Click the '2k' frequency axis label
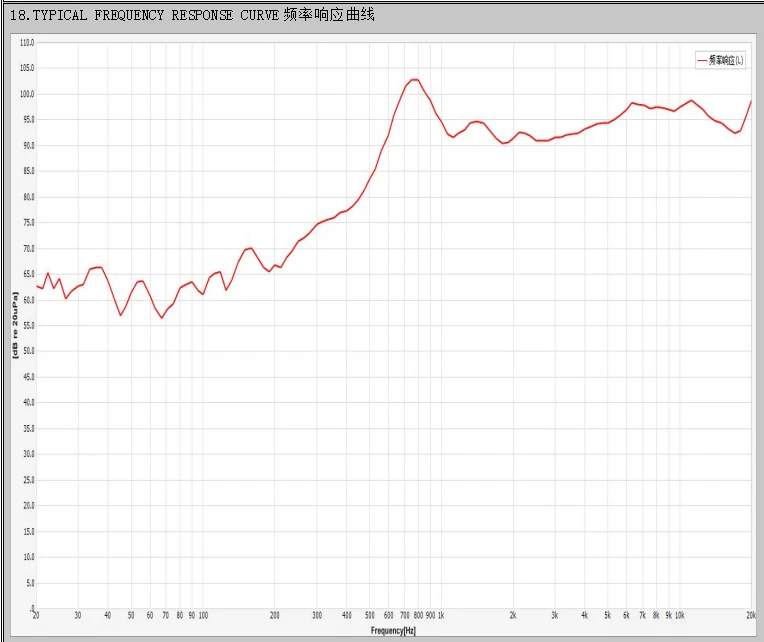The width and height of the screenshot is (764, 642). tap(513, 616)
